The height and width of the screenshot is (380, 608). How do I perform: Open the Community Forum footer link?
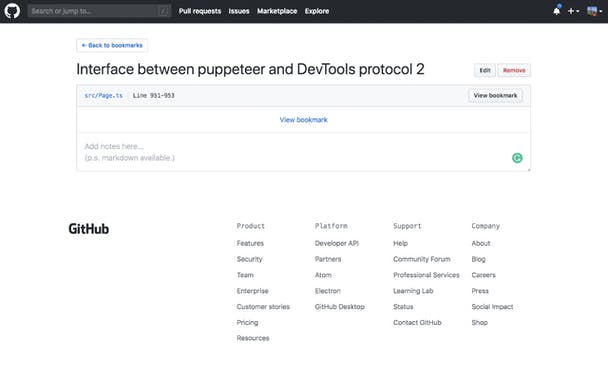point(421,259)
